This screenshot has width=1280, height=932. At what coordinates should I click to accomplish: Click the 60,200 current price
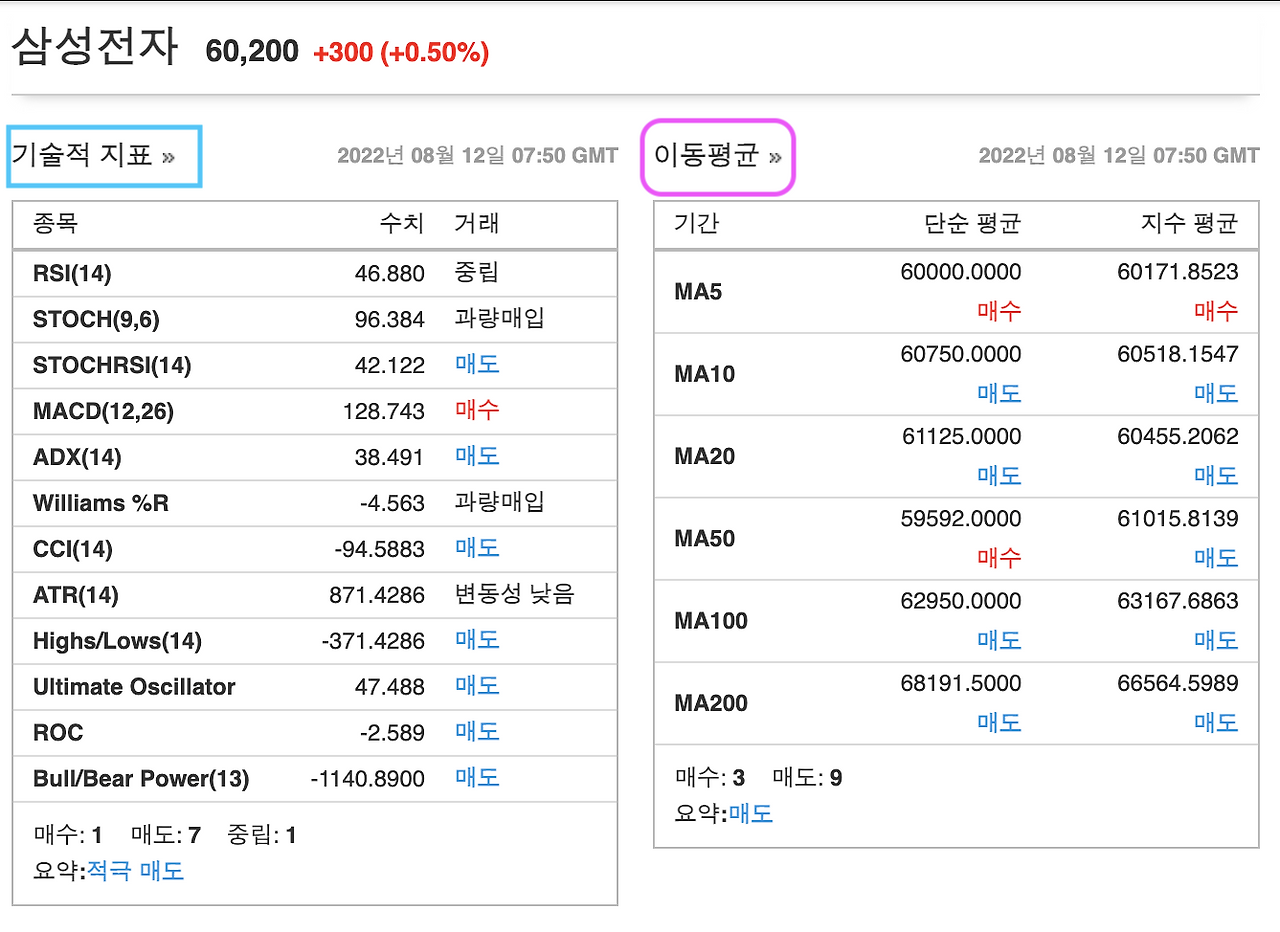coord(252,51)
